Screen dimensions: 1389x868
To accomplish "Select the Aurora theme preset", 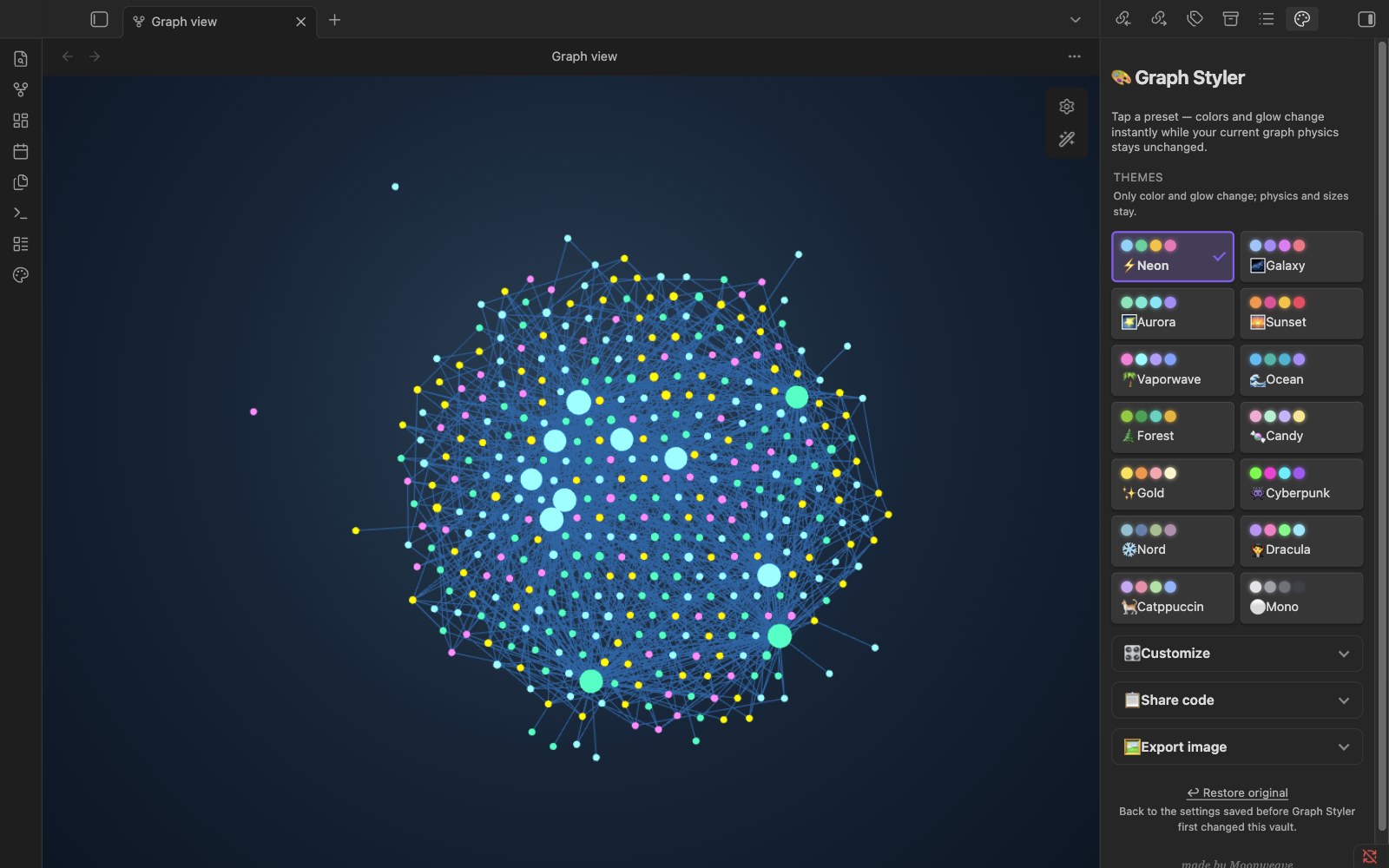I will [x=1173, y=313].
